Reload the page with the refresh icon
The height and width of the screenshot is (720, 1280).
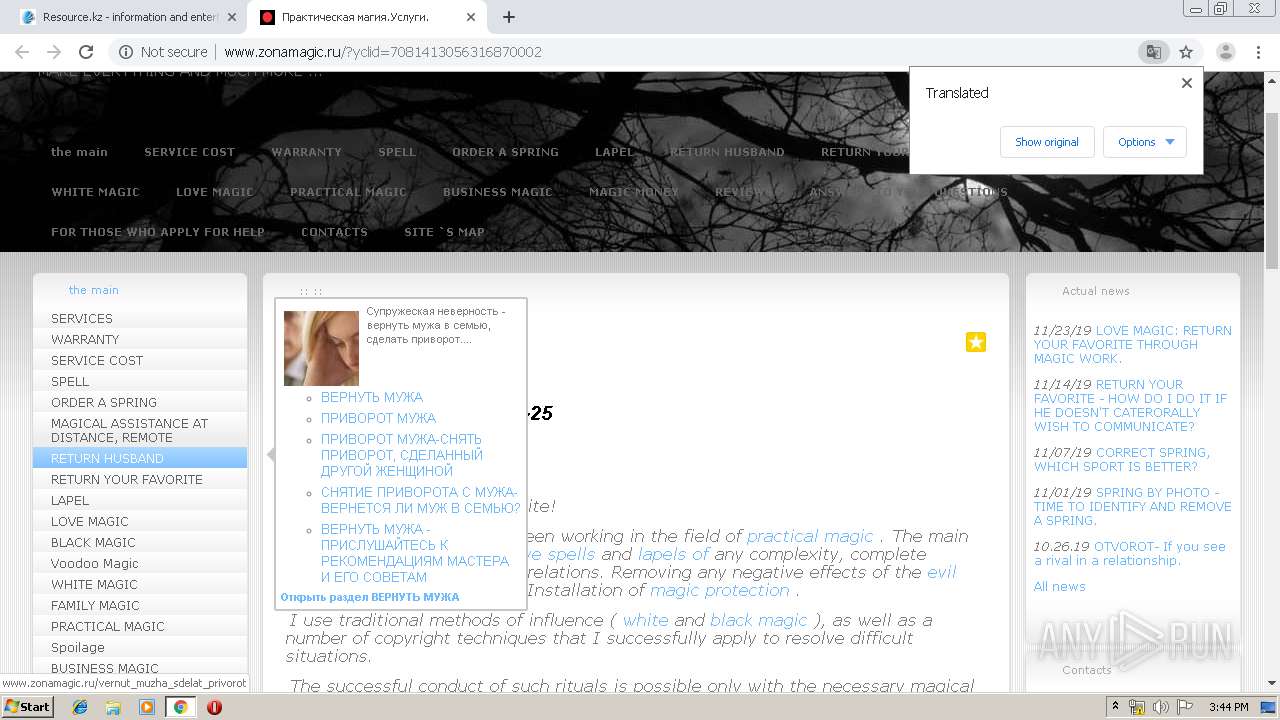coord(86,52)
